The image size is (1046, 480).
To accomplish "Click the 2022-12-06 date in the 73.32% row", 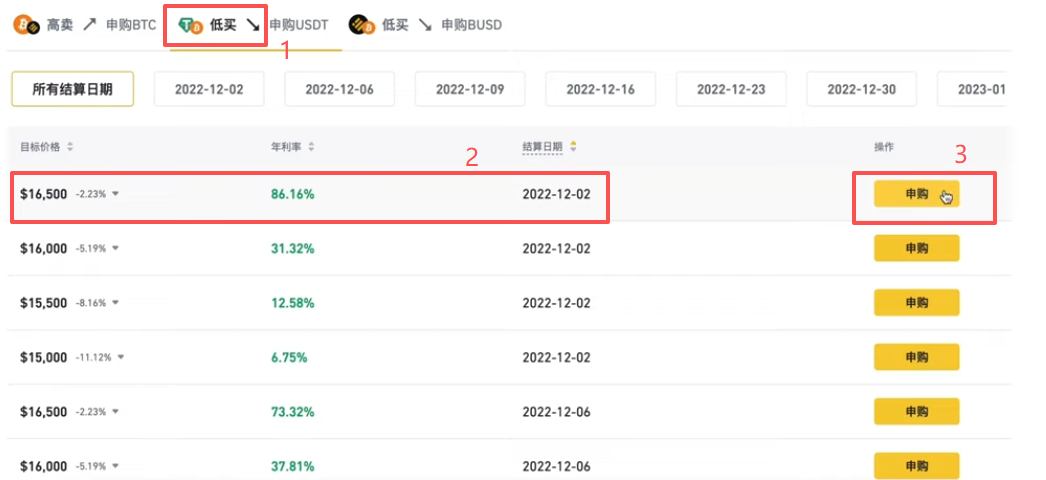I will tap(556, 412).
